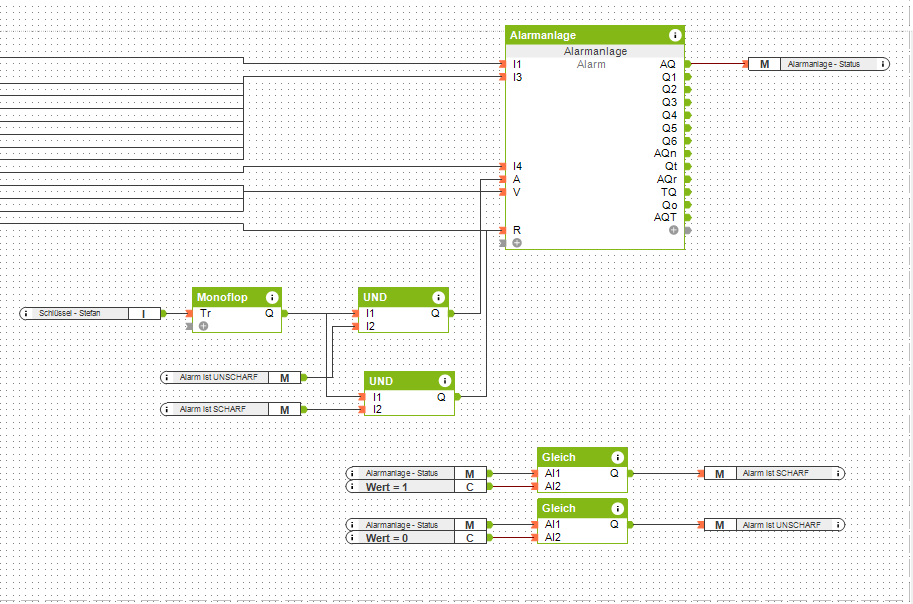
Task: Click plus icon under Tr in Monoflop block
Action: pyautogui.click(x=203, y=326)
